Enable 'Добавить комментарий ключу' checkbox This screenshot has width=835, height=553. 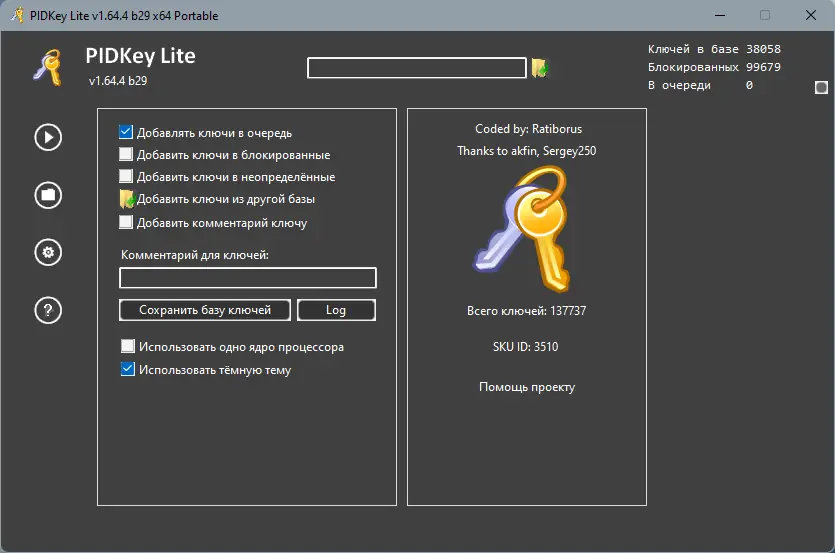(x=126, y=222)
